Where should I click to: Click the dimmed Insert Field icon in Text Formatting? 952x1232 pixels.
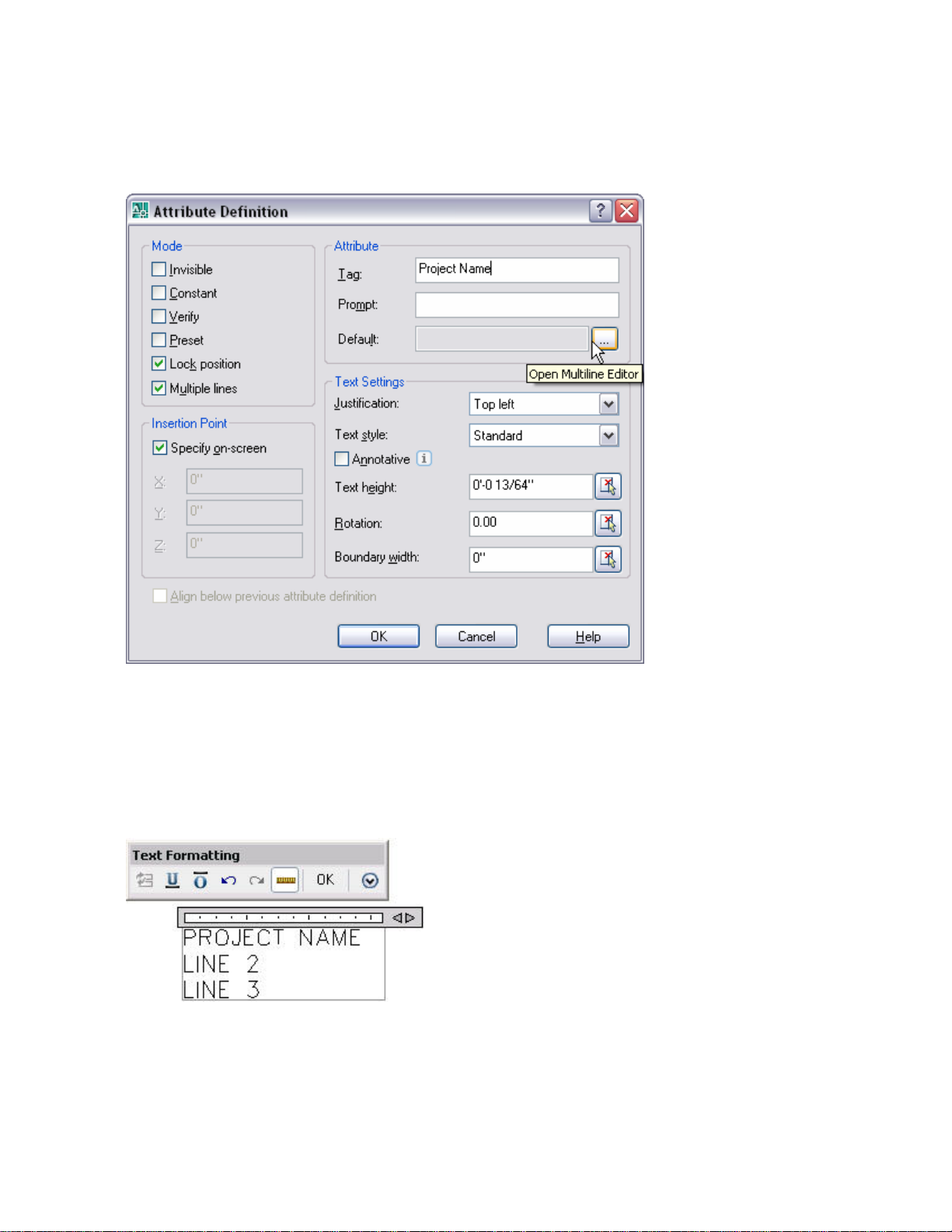tap(145, 880)
